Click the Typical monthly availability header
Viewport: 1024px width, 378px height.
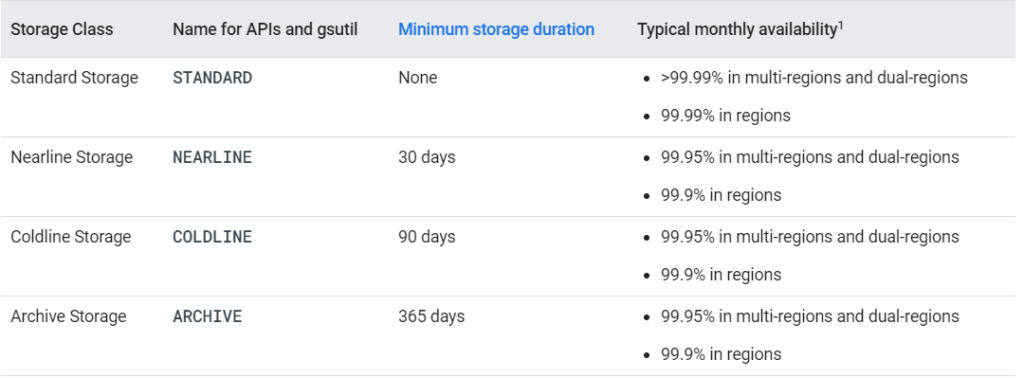[737, 29]
